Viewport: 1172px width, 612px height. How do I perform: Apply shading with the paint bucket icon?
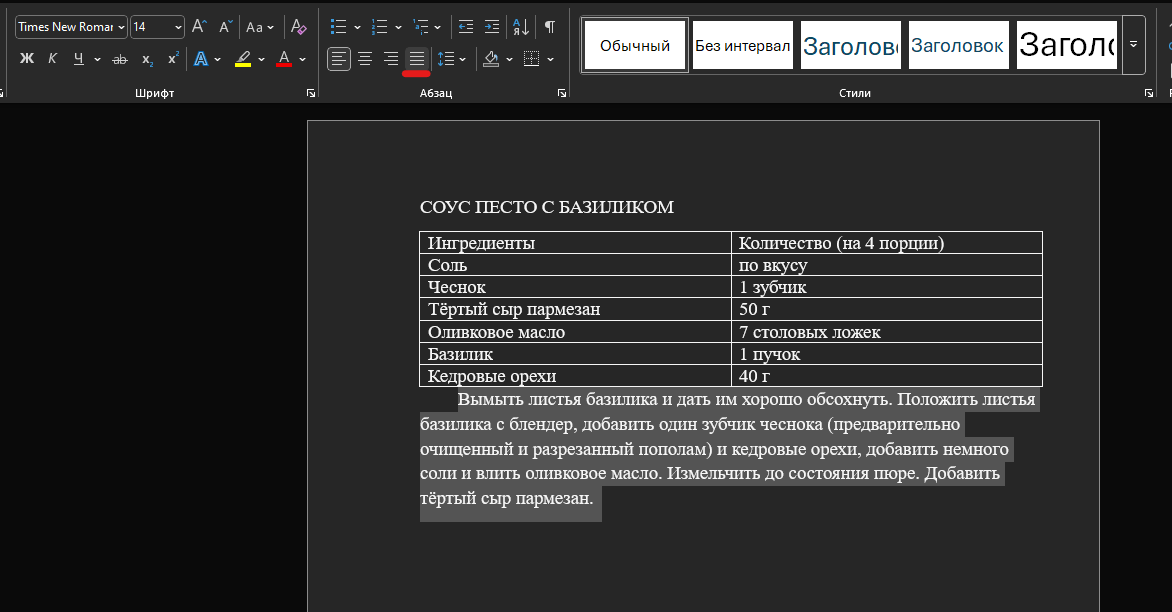click(x=491, y=58)
